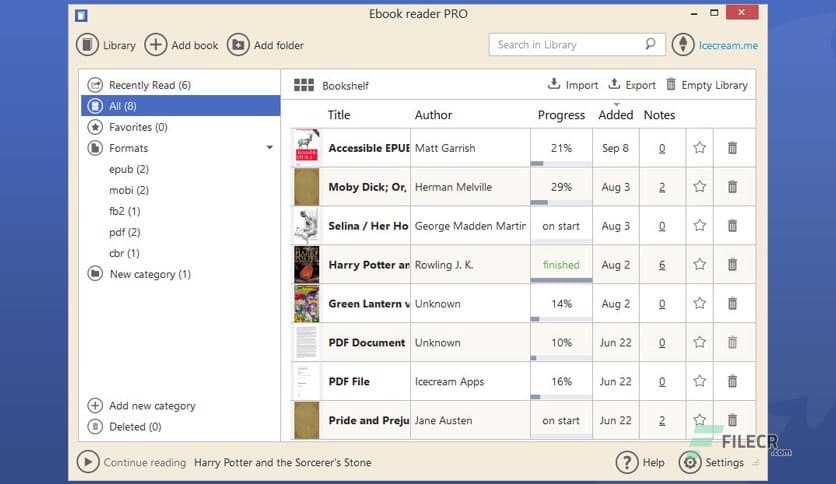Click Harry Potter finished progress bar
Image resolution: width=836 pixels, height=484 pixels.
tap(561, 280)
